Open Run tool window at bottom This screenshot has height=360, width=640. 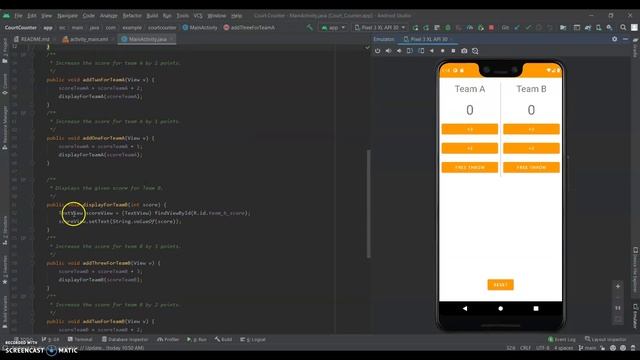pyautogui.click(x=197, y=339)
